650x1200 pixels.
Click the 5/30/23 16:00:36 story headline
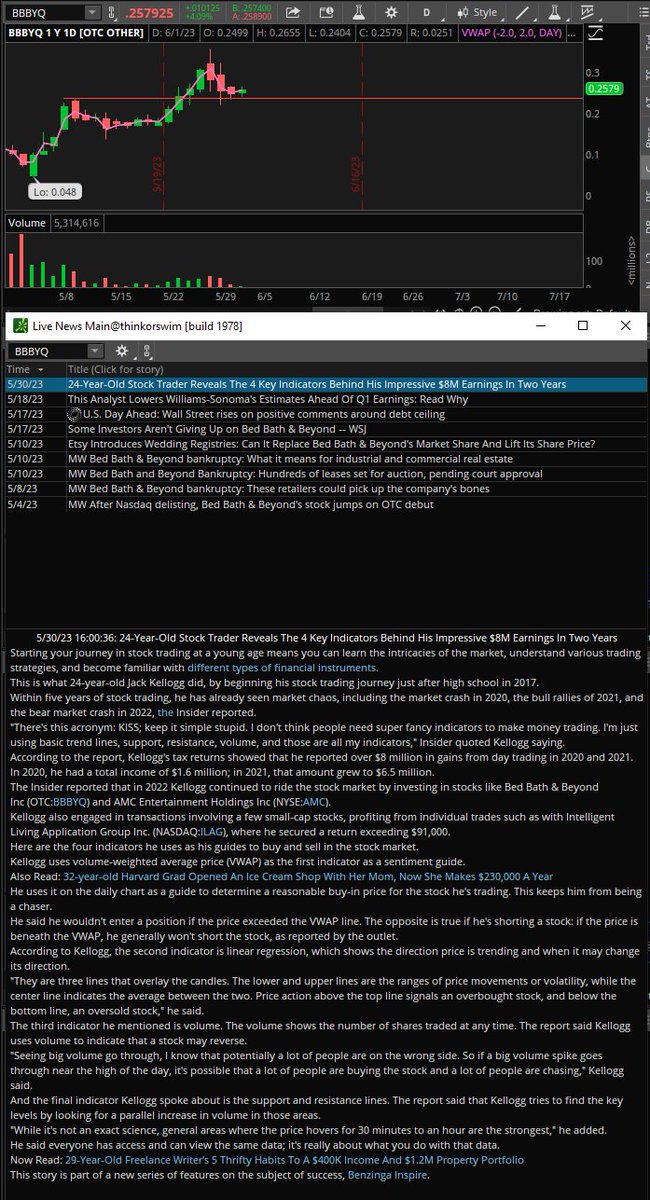point(326,638)
